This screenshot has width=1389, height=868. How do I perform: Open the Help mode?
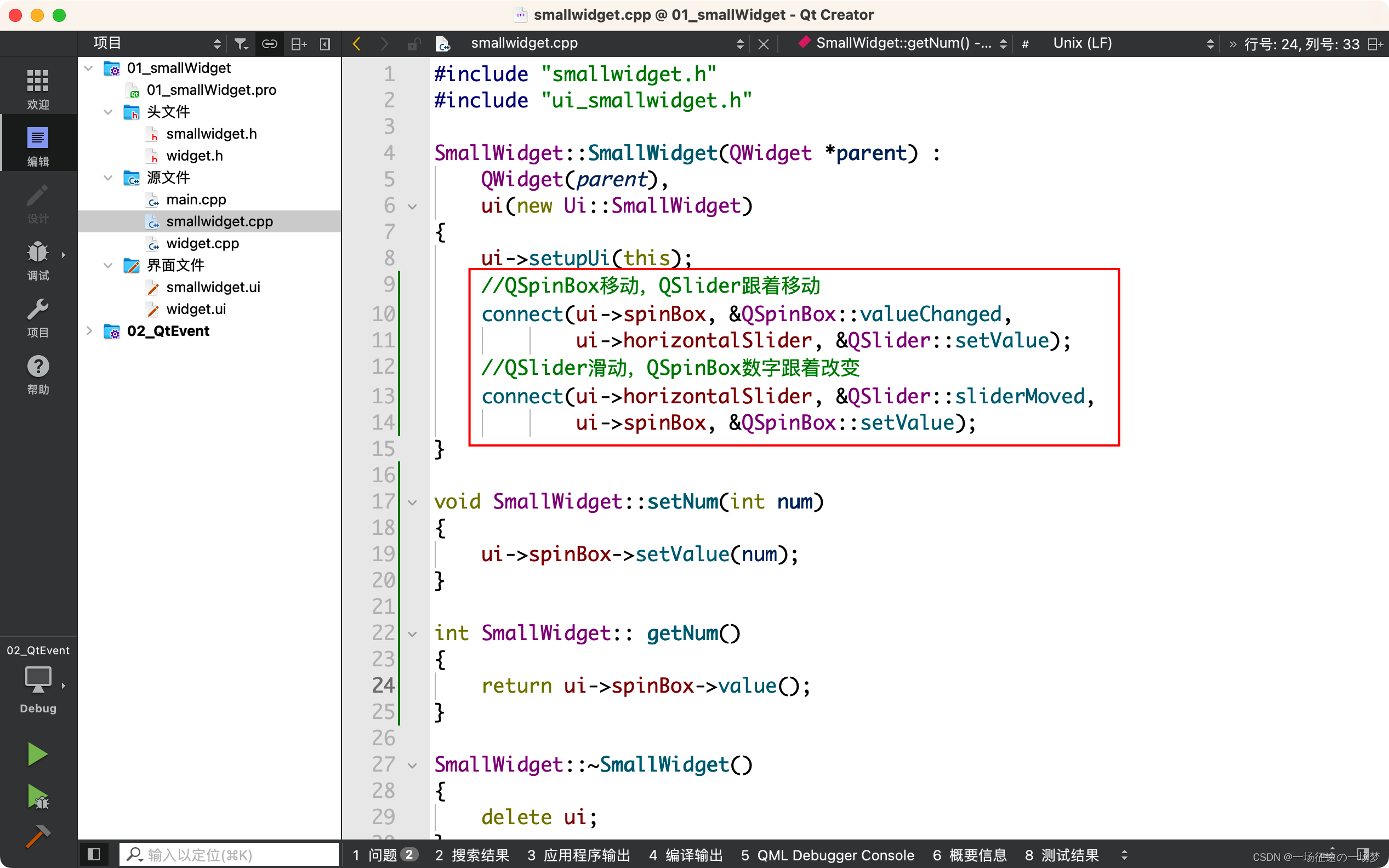pos(38,374)
